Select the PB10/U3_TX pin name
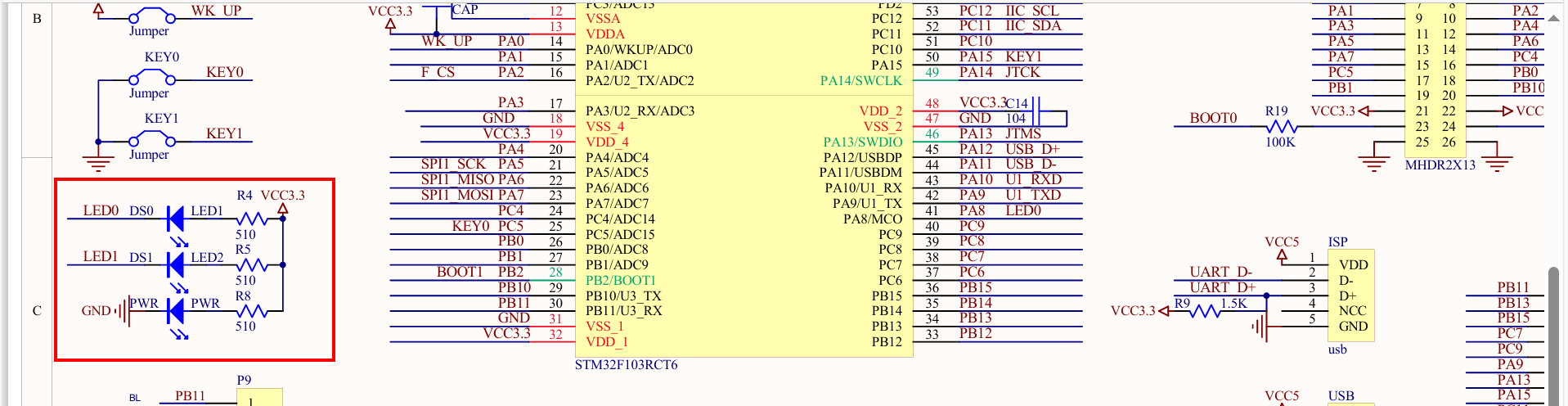 [x=623, y=296]
